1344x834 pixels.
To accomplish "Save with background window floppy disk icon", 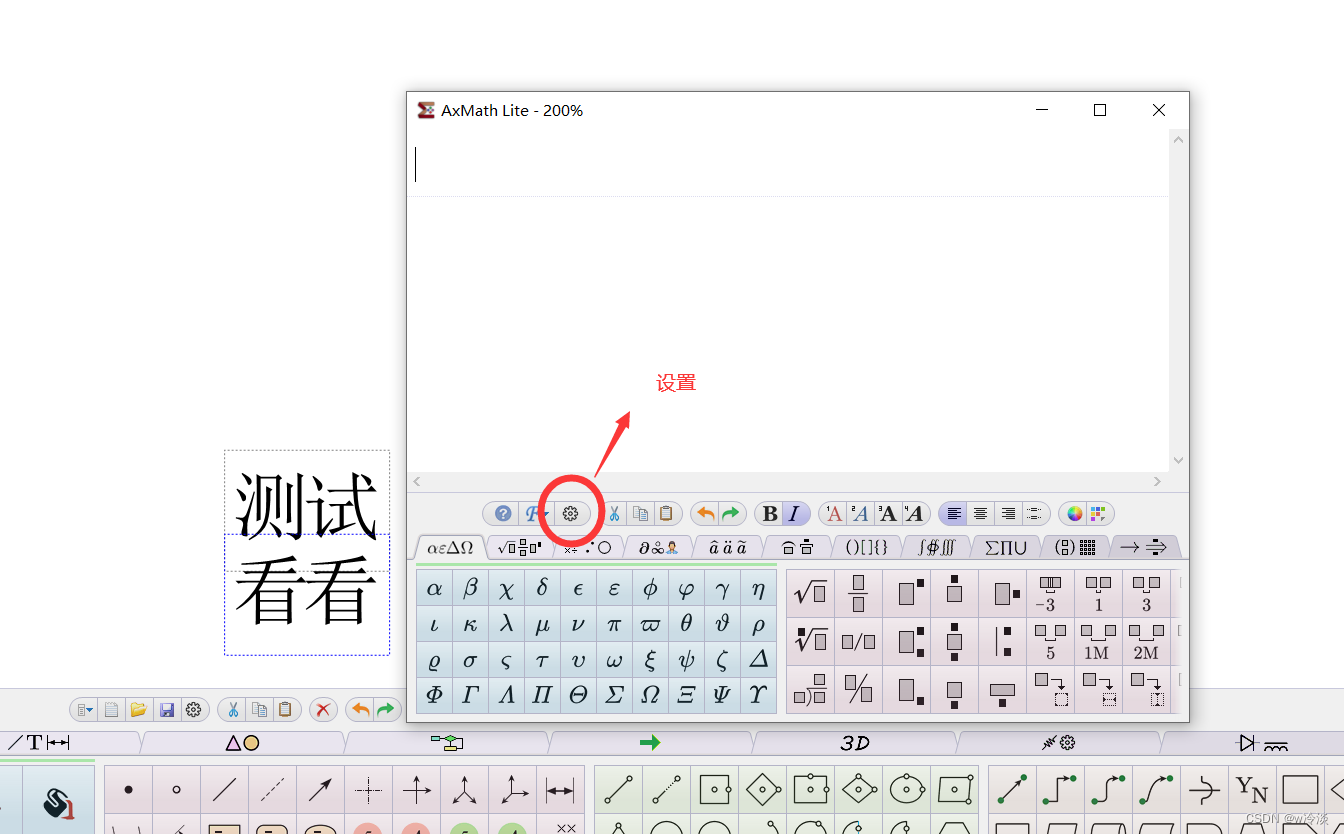I will 167,710.
